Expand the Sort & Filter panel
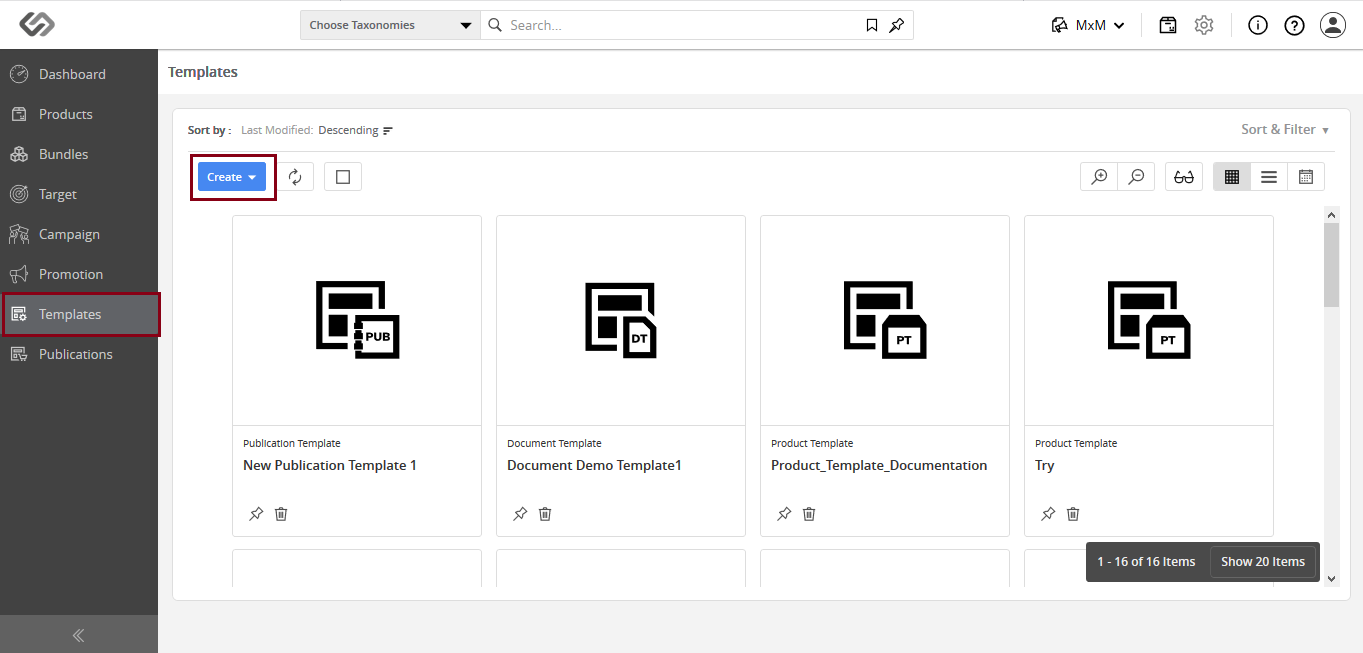The width and height of the screenshot is (1363, 653). click(x=1285, y=130)
